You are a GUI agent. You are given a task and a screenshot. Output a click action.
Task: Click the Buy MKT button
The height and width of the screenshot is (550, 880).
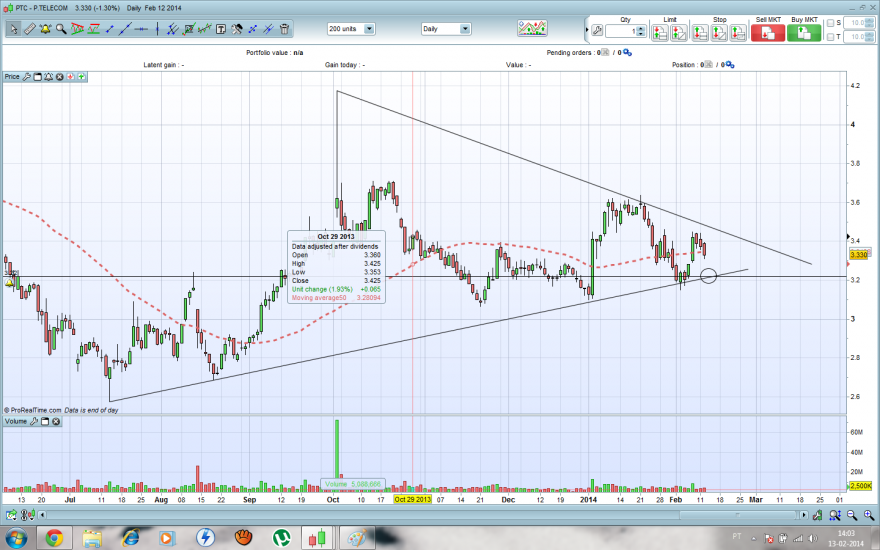coord(804,33)
